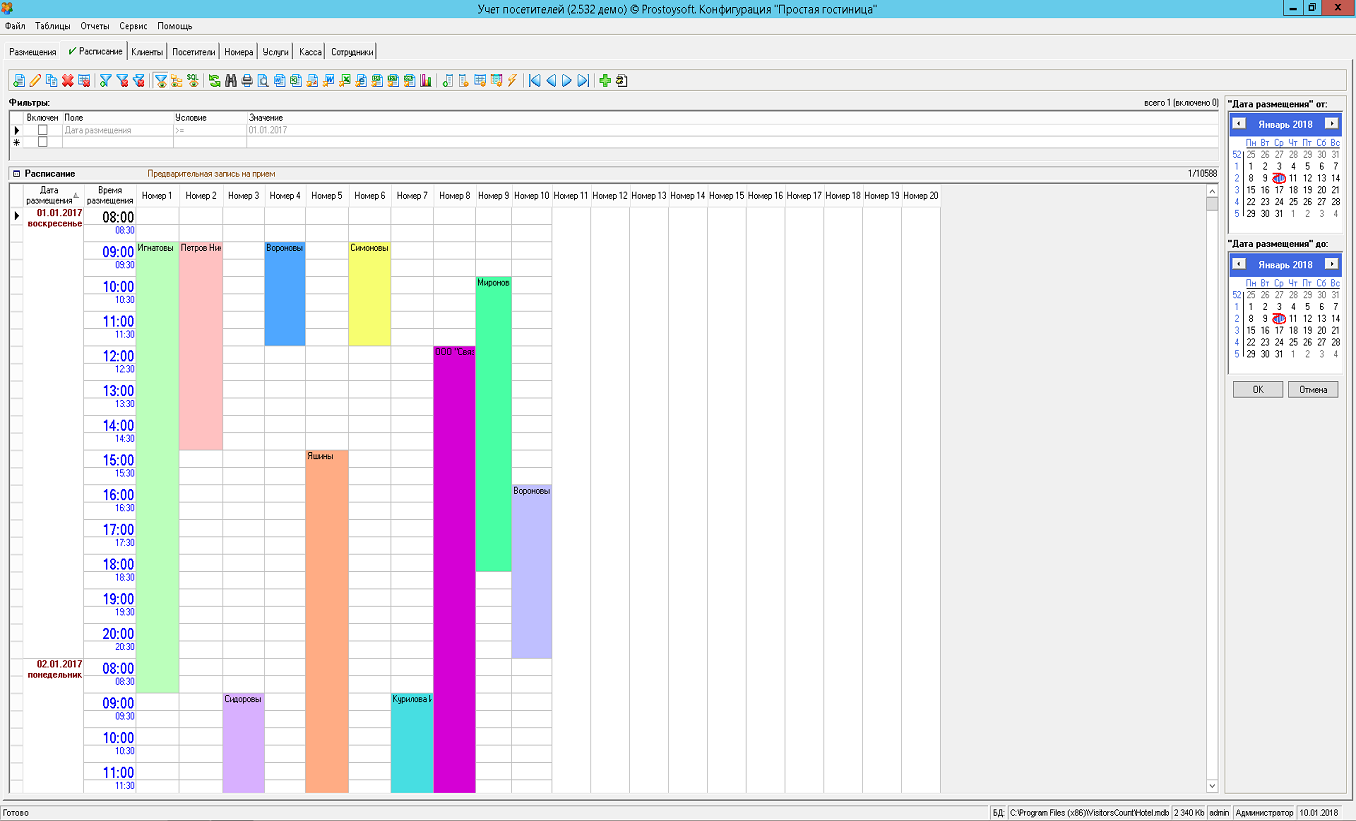Open the Файл menu

(x=15, y=26)
